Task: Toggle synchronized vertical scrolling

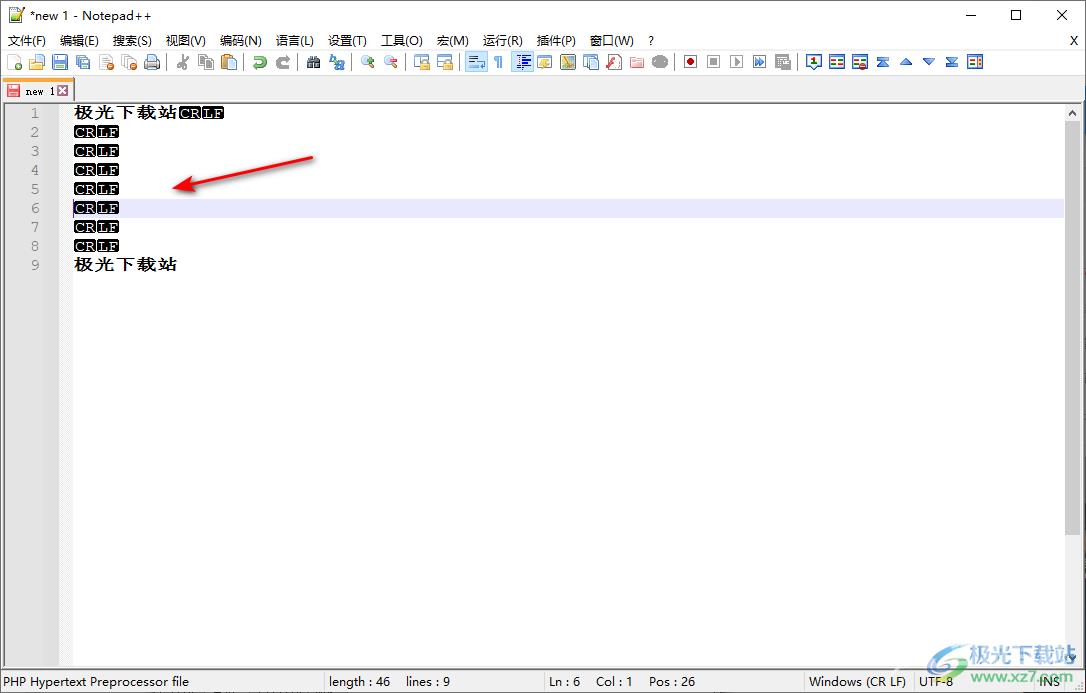Action: coord(421,62)
